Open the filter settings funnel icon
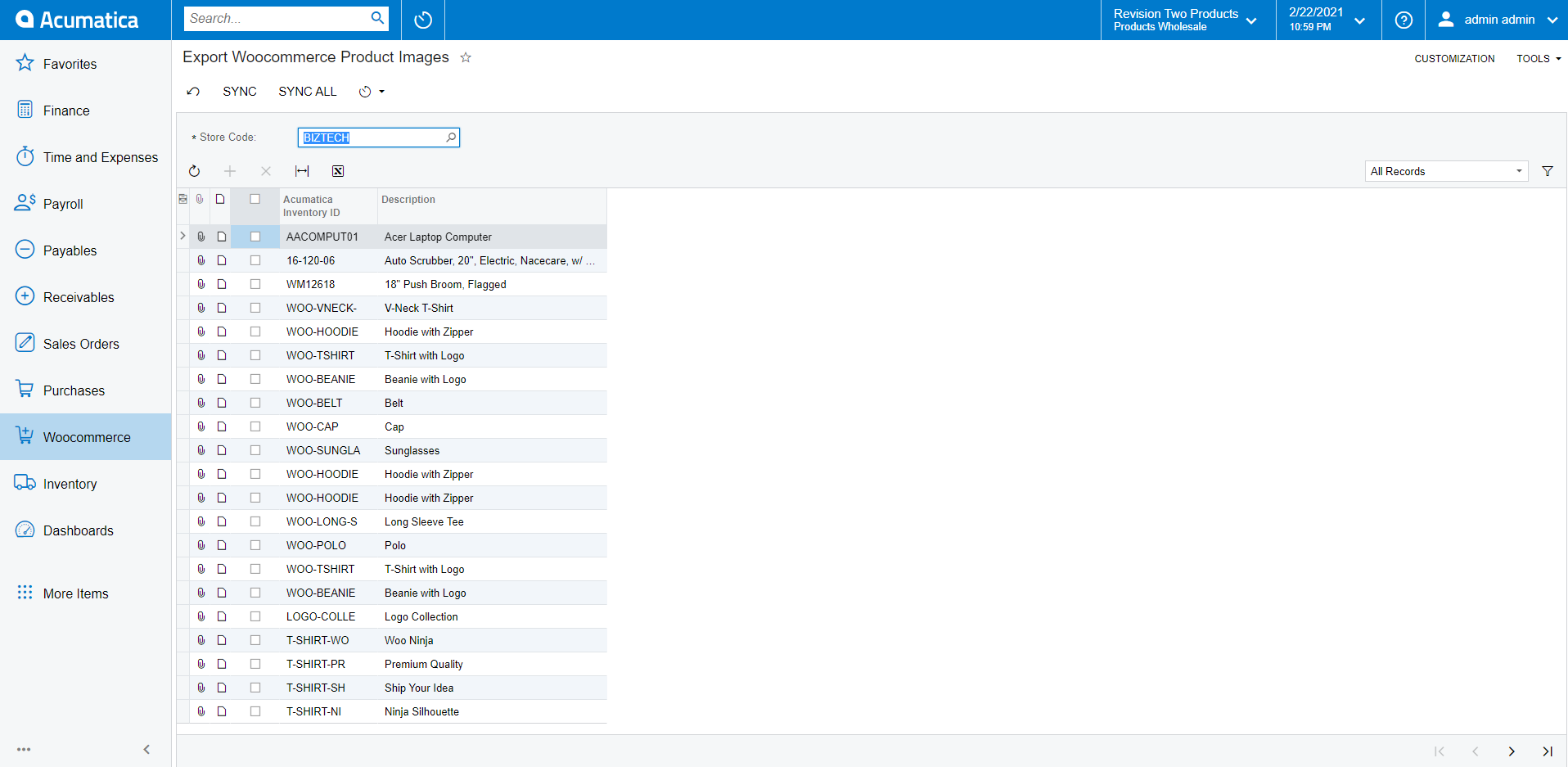The width and height of the screenshot is (1568, 767). 1548,171
